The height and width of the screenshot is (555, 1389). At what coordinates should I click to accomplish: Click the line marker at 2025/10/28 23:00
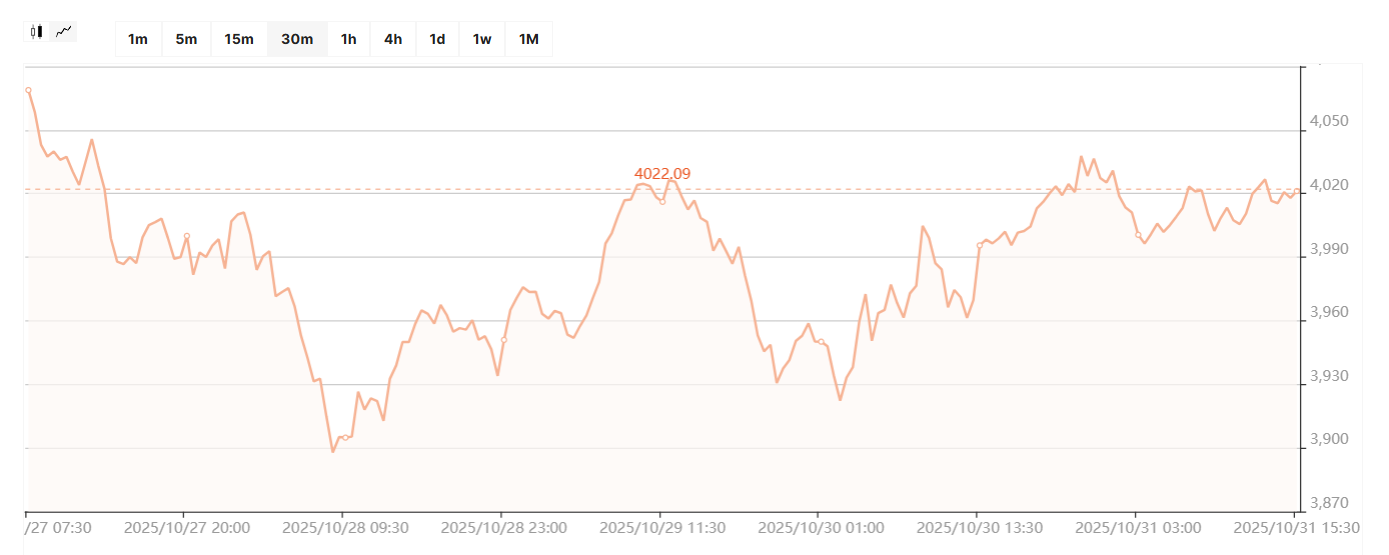504,340
